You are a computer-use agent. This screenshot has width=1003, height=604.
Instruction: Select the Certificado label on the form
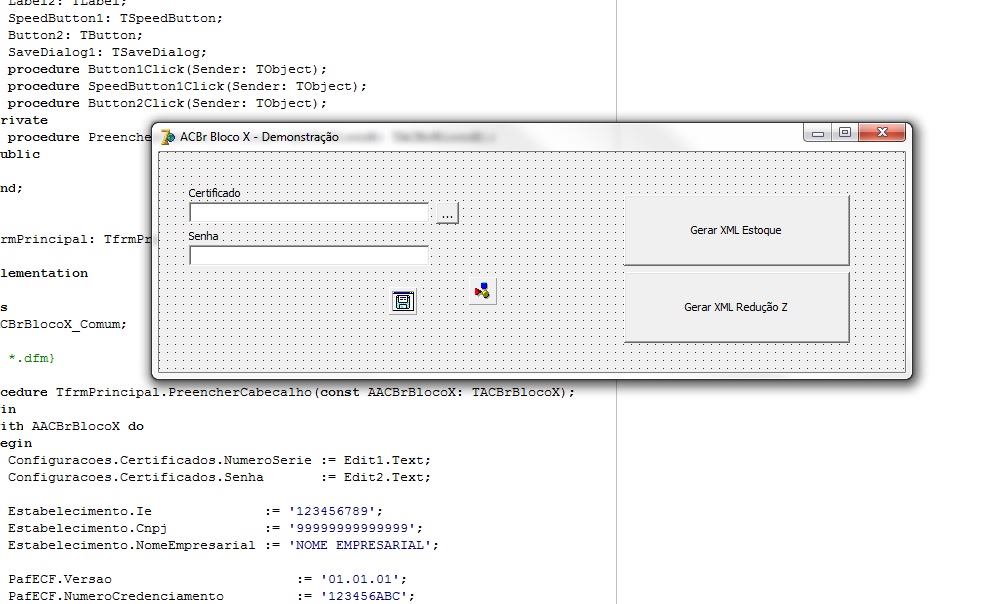[x=214, y=193]
